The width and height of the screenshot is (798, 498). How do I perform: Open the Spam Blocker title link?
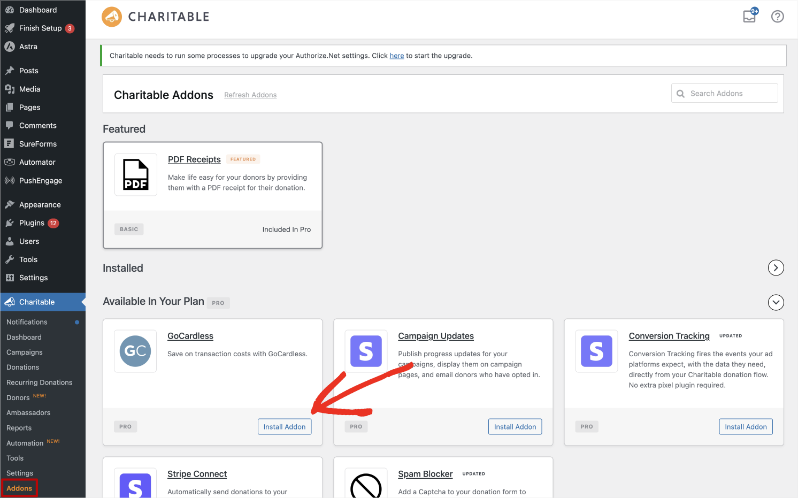(x=425, y=474)
